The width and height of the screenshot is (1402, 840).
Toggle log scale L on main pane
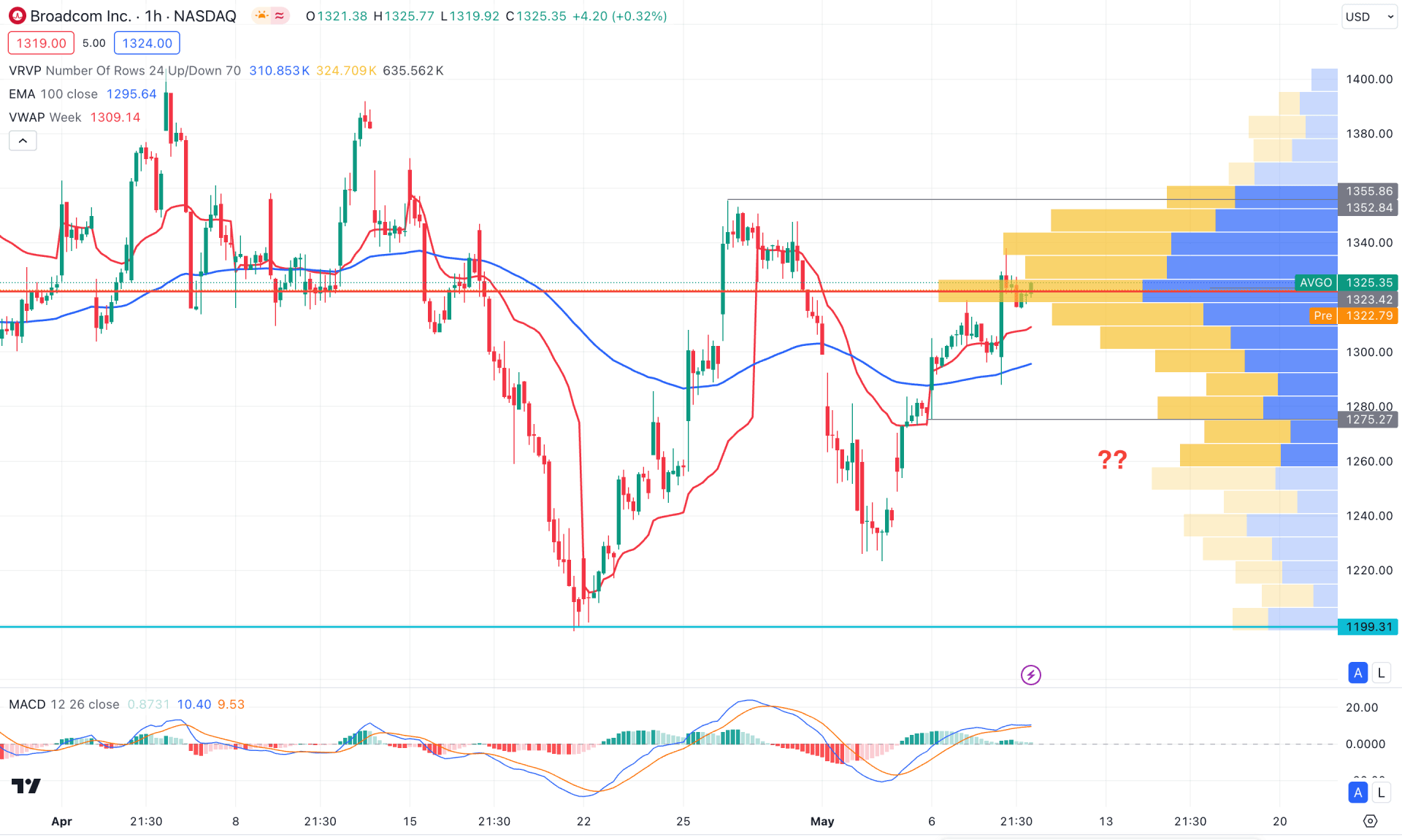[1381, 673]
